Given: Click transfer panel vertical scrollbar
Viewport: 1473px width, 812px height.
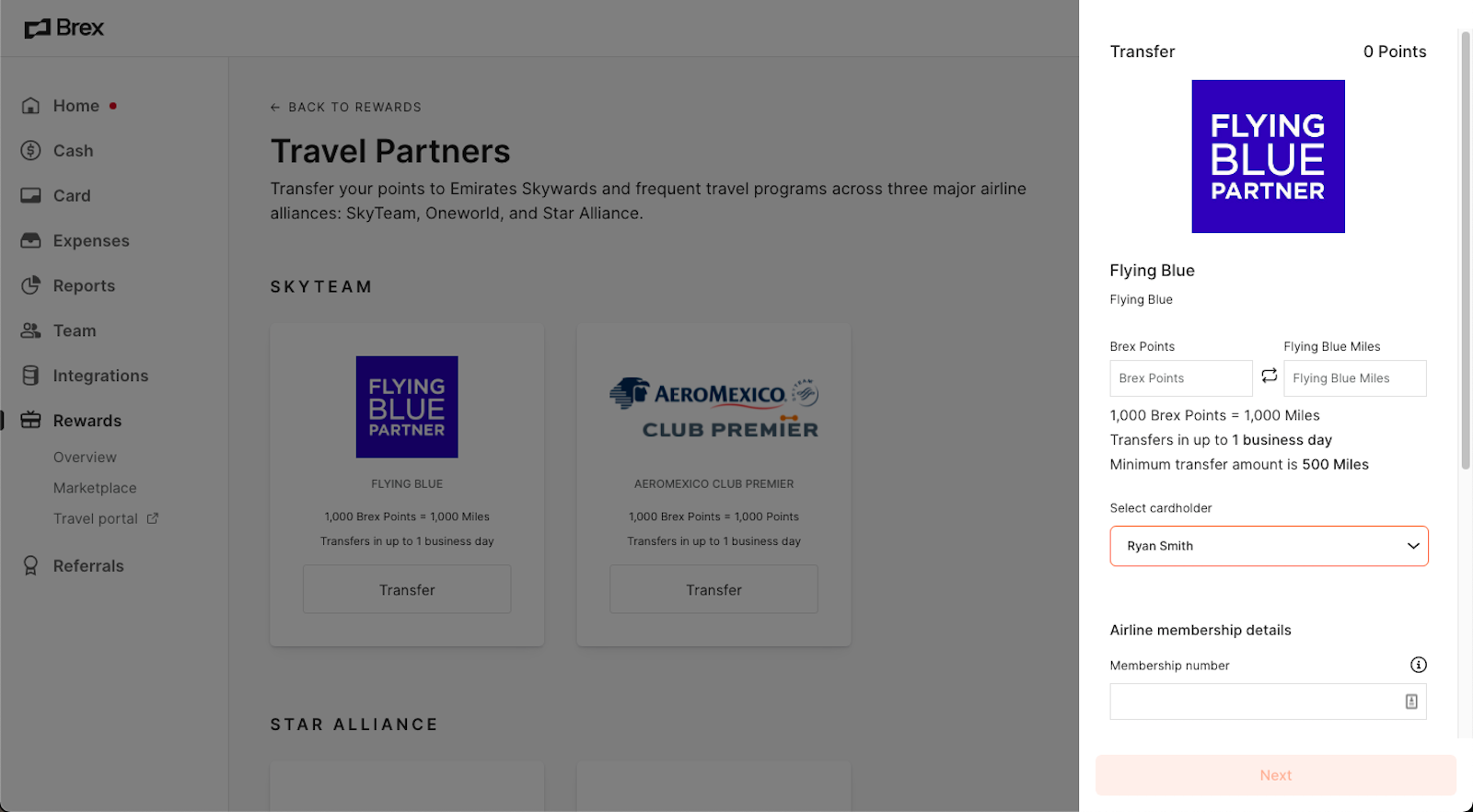Looking at the screenshot, I should click(x=1466, y=250).
